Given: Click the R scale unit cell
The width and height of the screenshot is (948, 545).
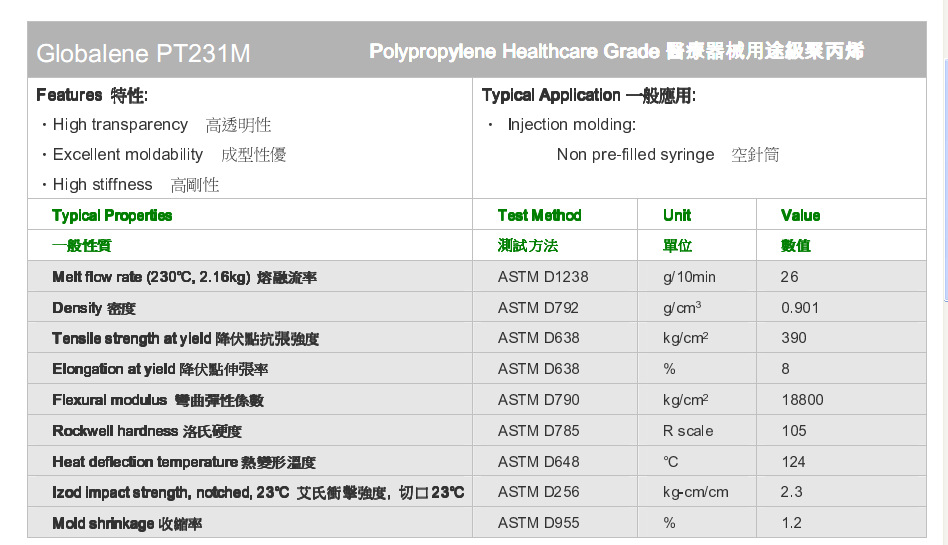Looking at the screenshot, I should pos(688,431).
